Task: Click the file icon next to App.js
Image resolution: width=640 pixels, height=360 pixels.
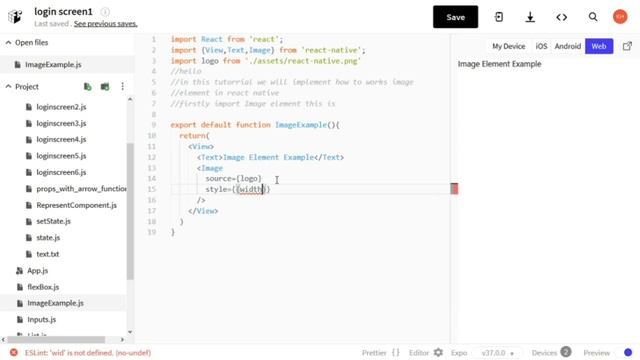Action: (x=19, y=271)
